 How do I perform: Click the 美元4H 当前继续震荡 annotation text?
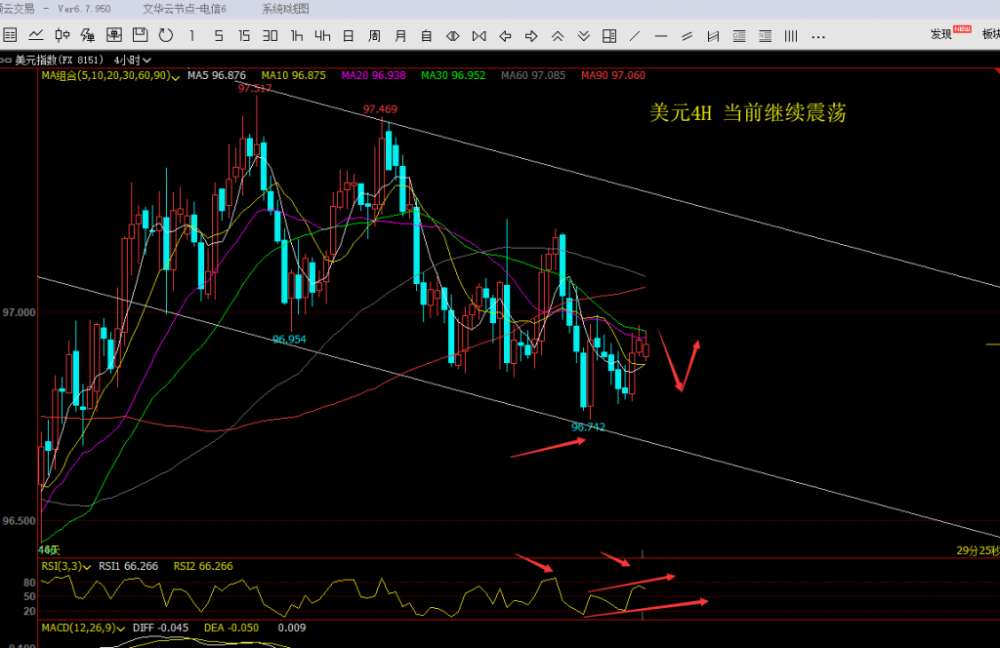(747, 113)
